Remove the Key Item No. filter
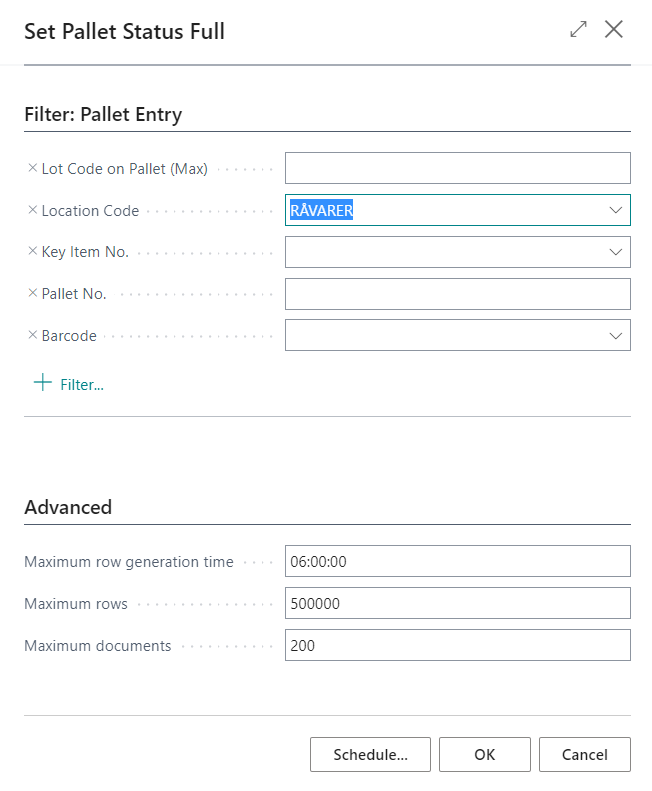The width and height of the screenshot is (652, 791). [32, 252]
